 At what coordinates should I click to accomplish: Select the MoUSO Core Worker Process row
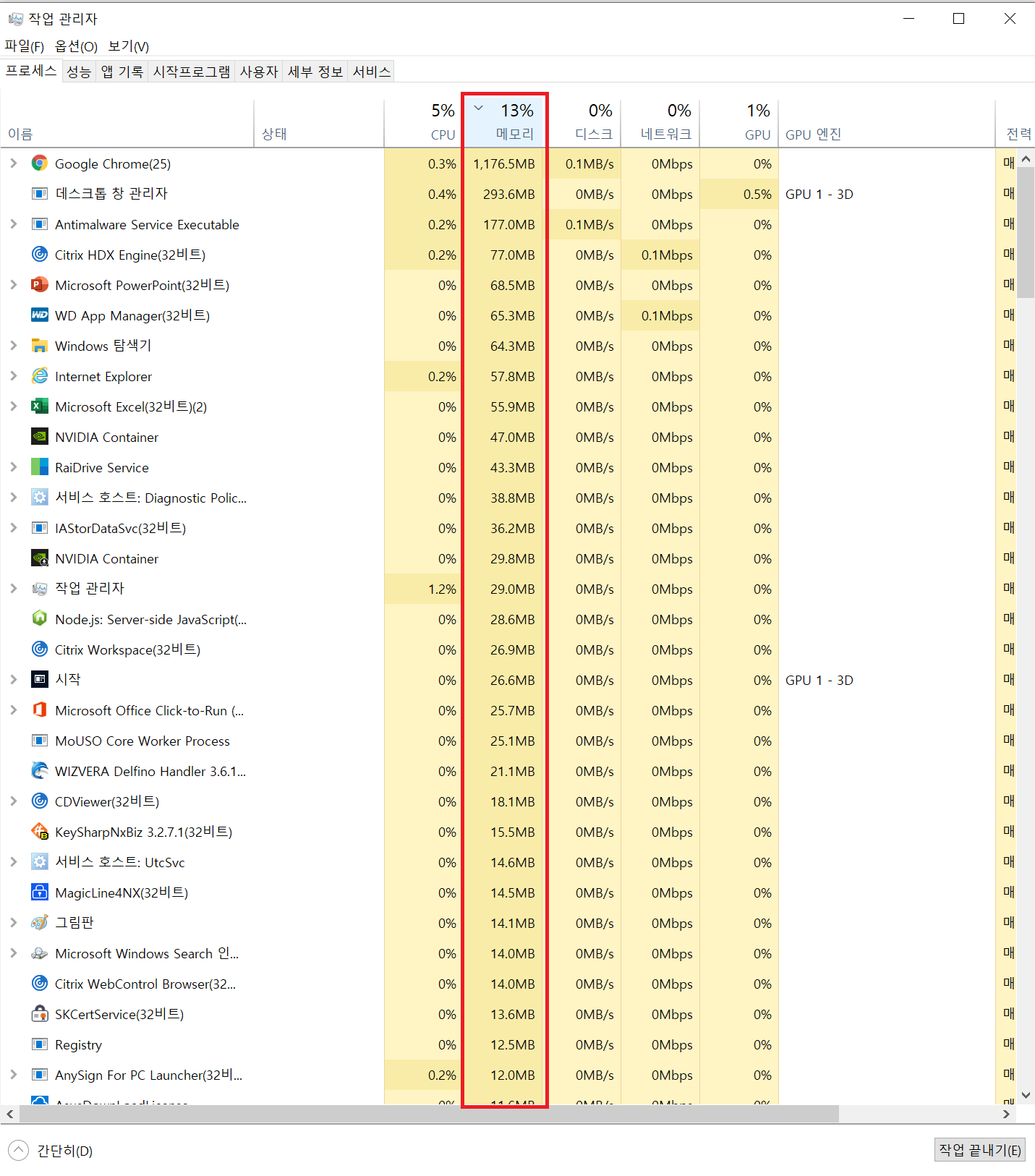[x=508, y=741]
